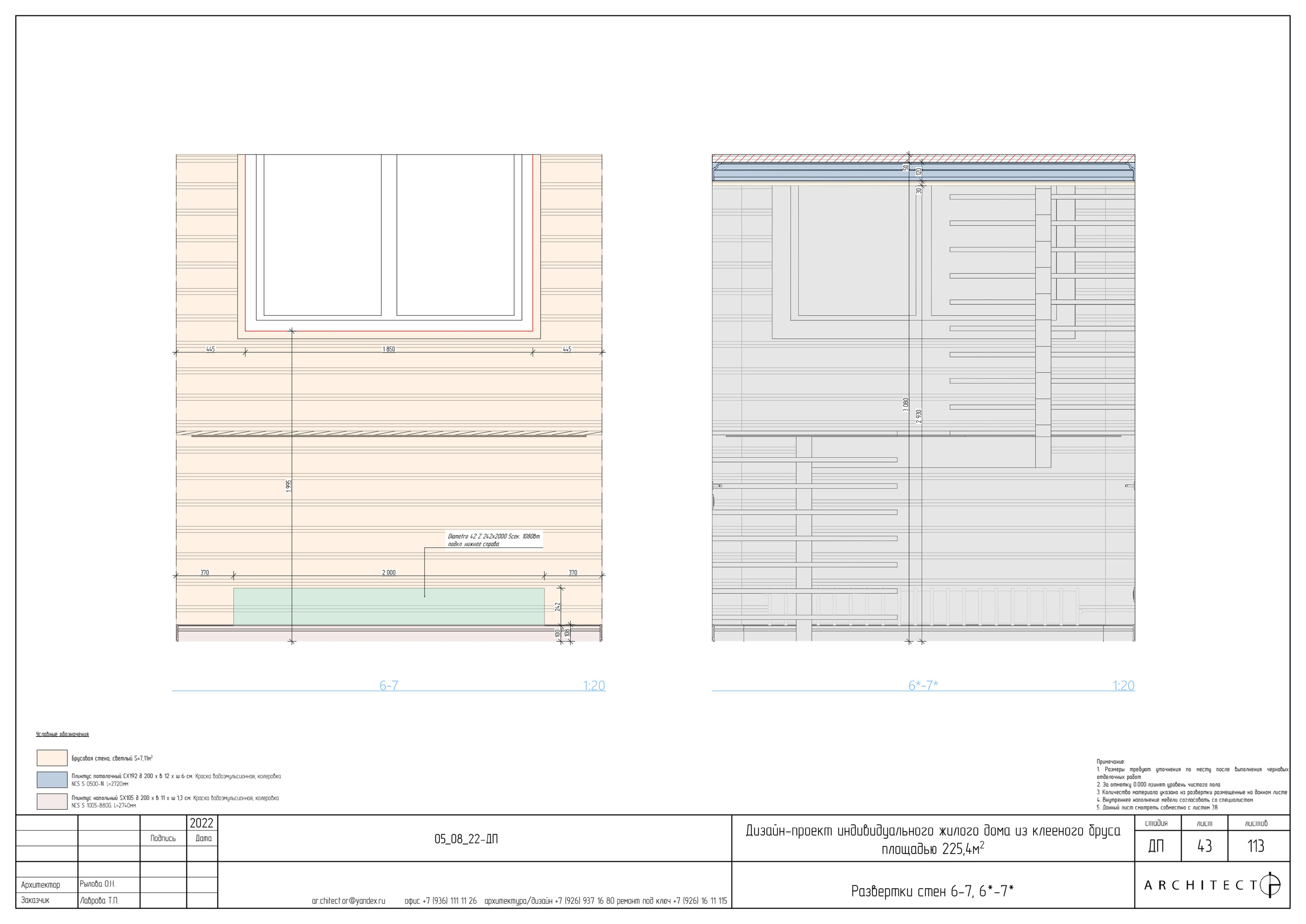Screen dimensions: 1306x924
Task: Click the 2 000 radiator width dimension
Action: [x=389, y=572]
